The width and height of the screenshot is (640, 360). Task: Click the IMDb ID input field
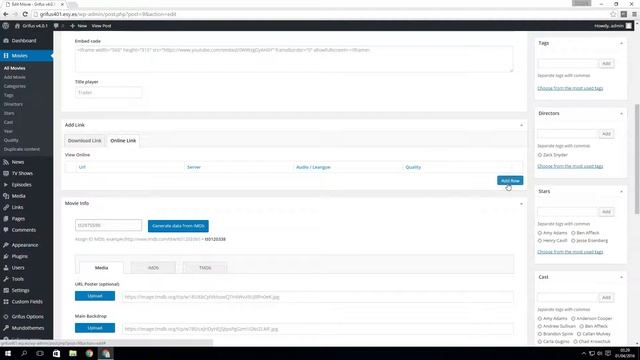(109, 225)
